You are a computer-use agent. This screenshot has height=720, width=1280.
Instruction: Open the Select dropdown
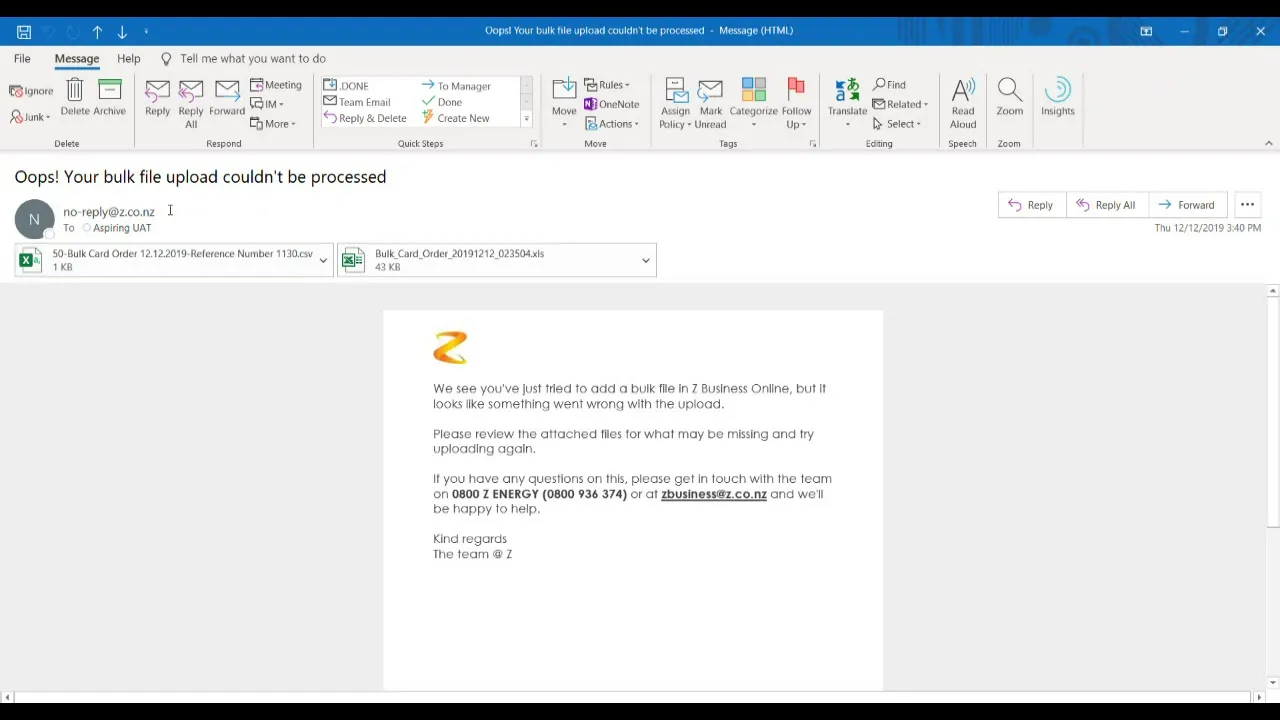(x=897, y=124)
